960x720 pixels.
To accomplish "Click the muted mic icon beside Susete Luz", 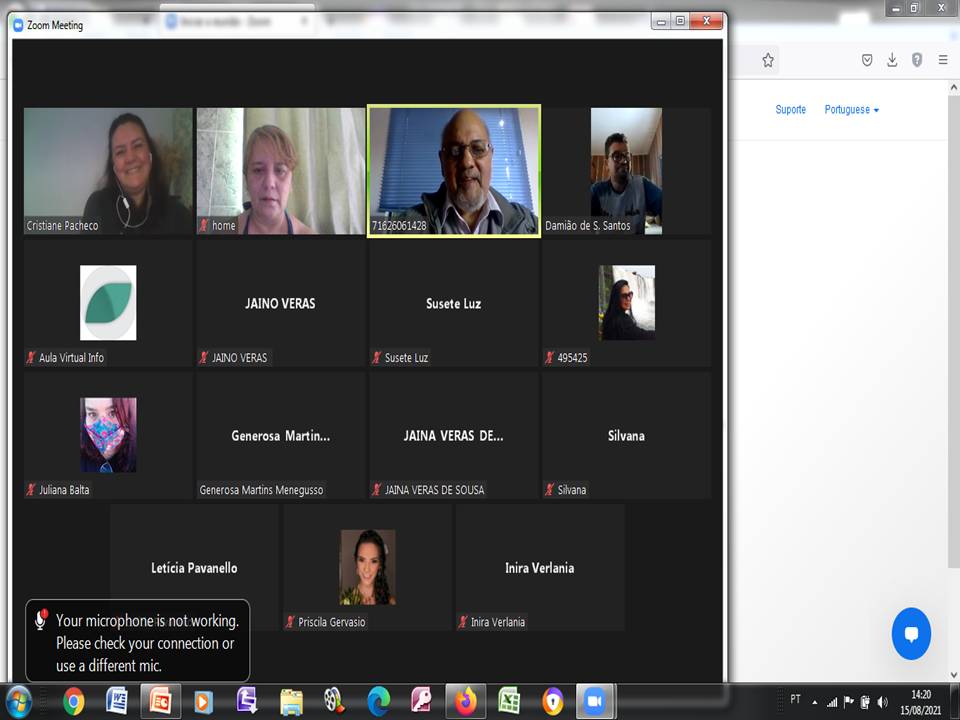I will tap(377, 358).
